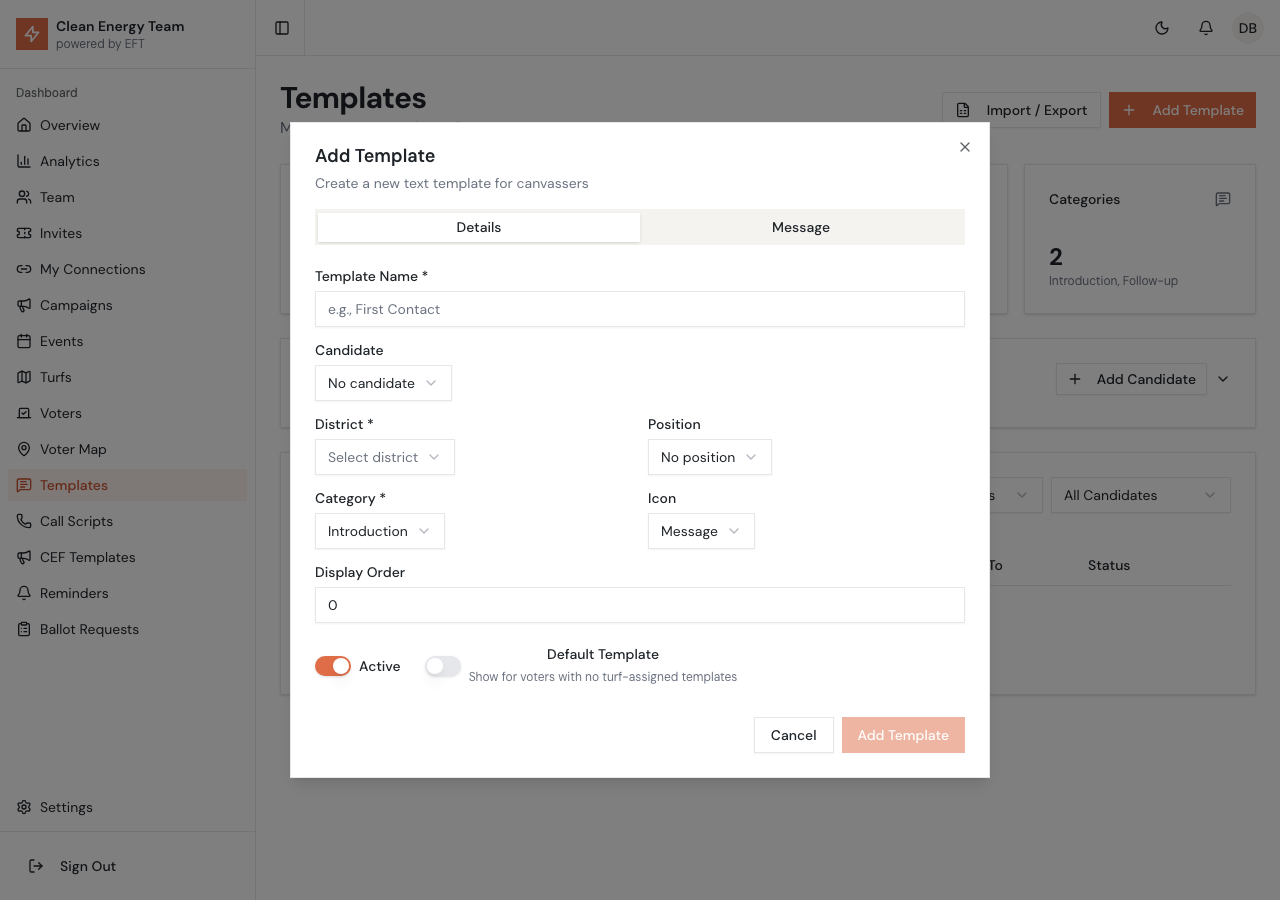Viewport: 1280px width, 900px height.
Task: Expand the Select district dropdown
Action: 384,457
